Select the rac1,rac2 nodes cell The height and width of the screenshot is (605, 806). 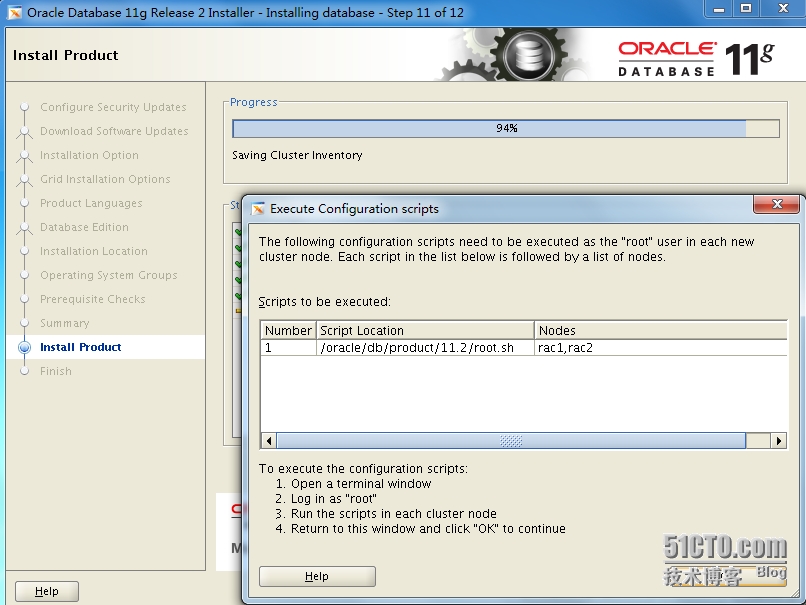(x=661, y=348)
